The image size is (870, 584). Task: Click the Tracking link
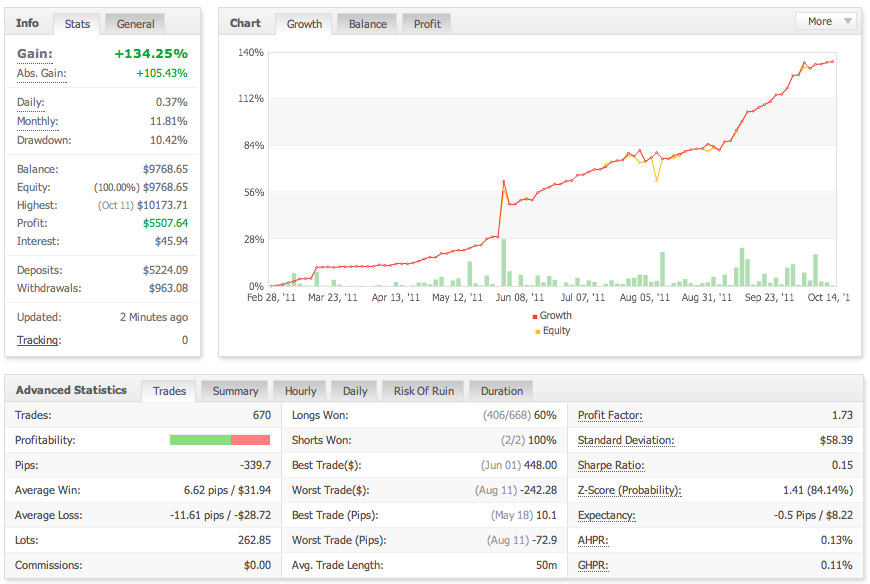38,340
